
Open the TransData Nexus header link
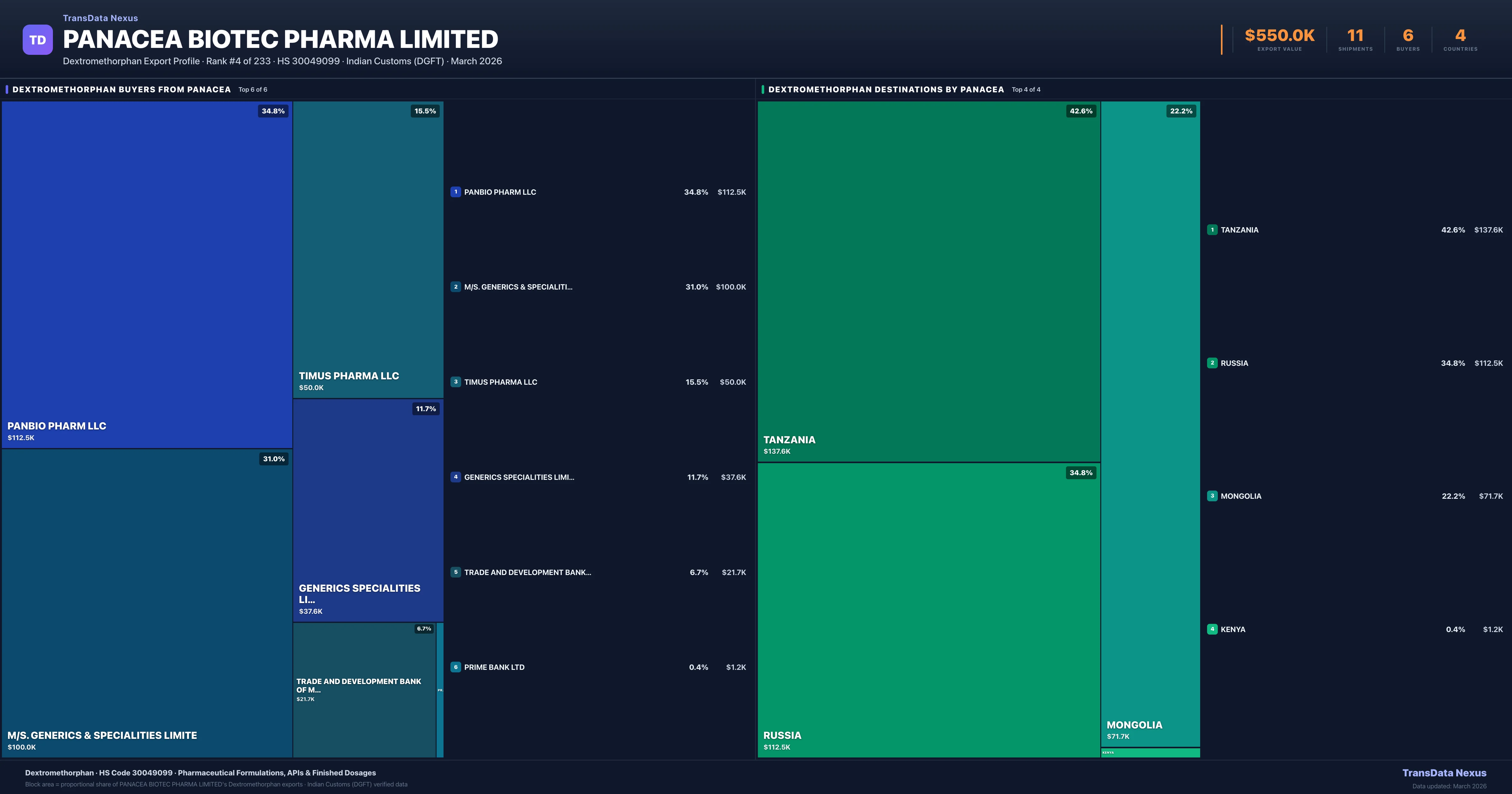pyautogui.click(x=100, y=18)
